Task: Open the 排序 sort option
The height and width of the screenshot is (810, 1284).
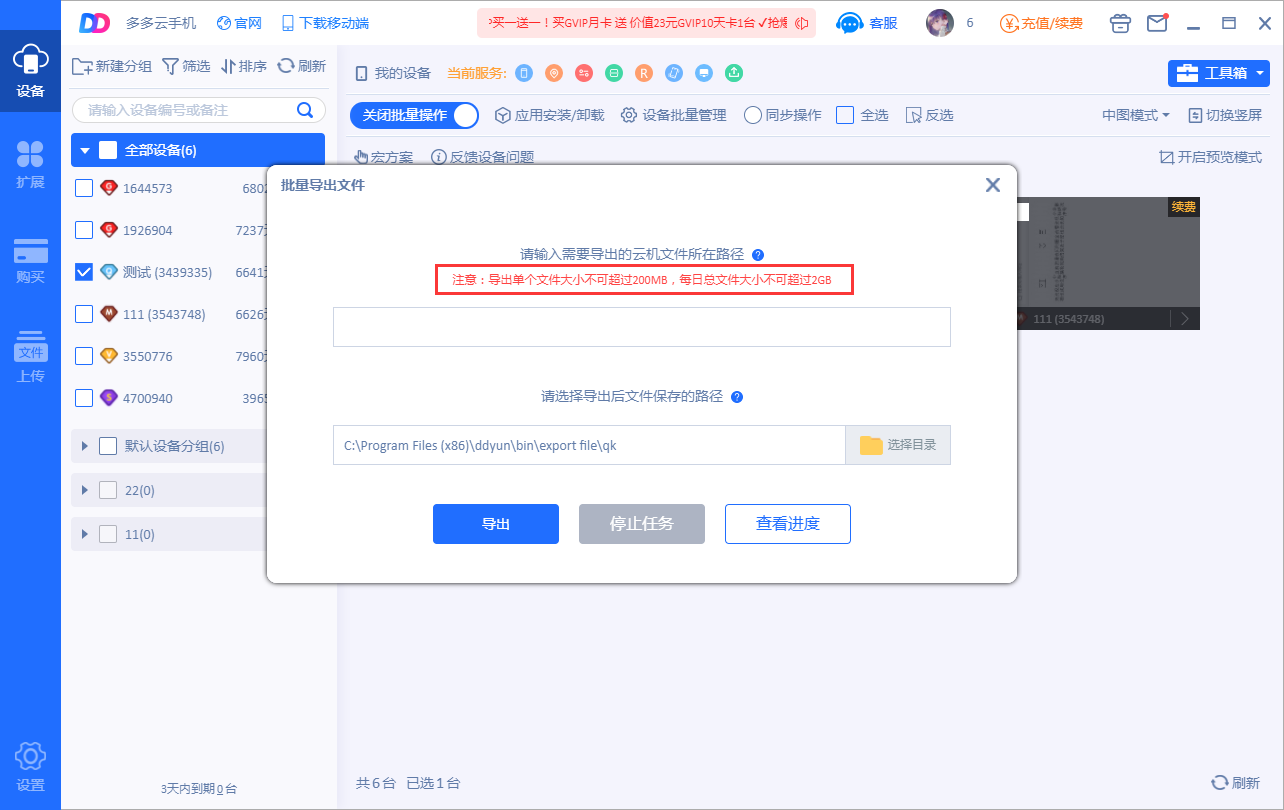Action: (x=243, y=66)
